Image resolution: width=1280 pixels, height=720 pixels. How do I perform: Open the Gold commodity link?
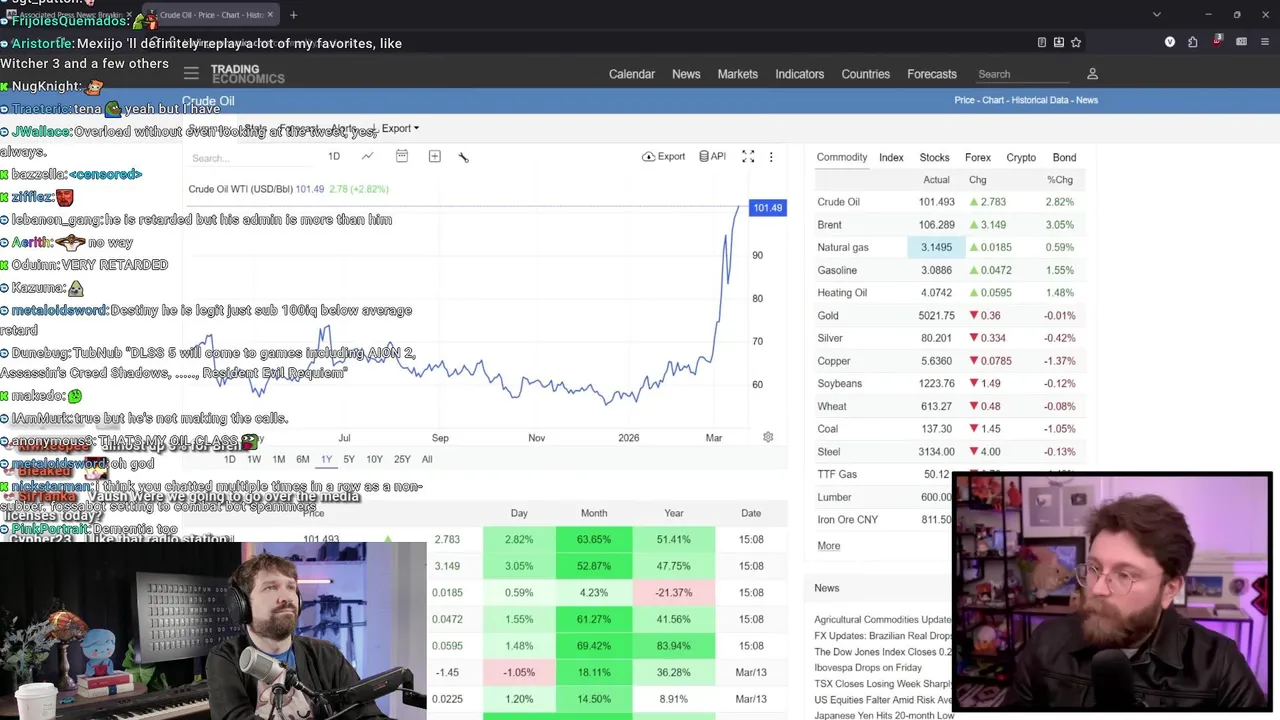coord(828,315)
